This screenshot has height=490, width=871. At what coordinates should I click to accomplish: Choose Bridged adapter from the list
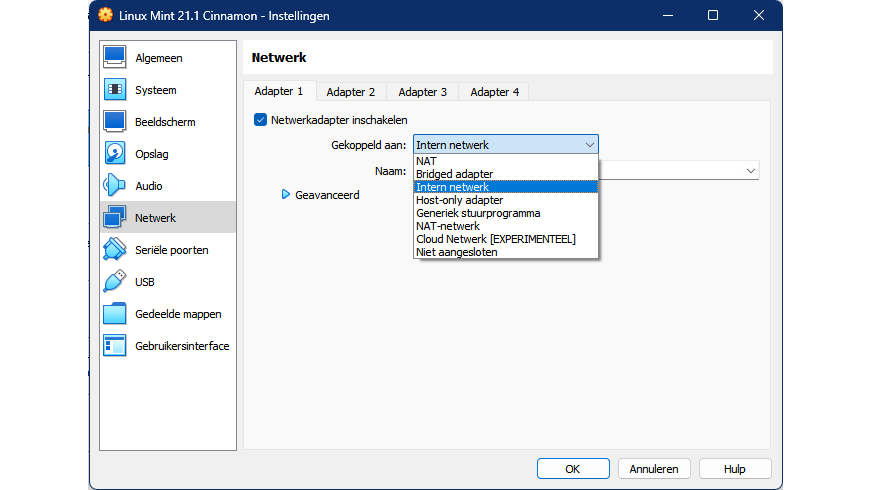click(x=454, y=174)
